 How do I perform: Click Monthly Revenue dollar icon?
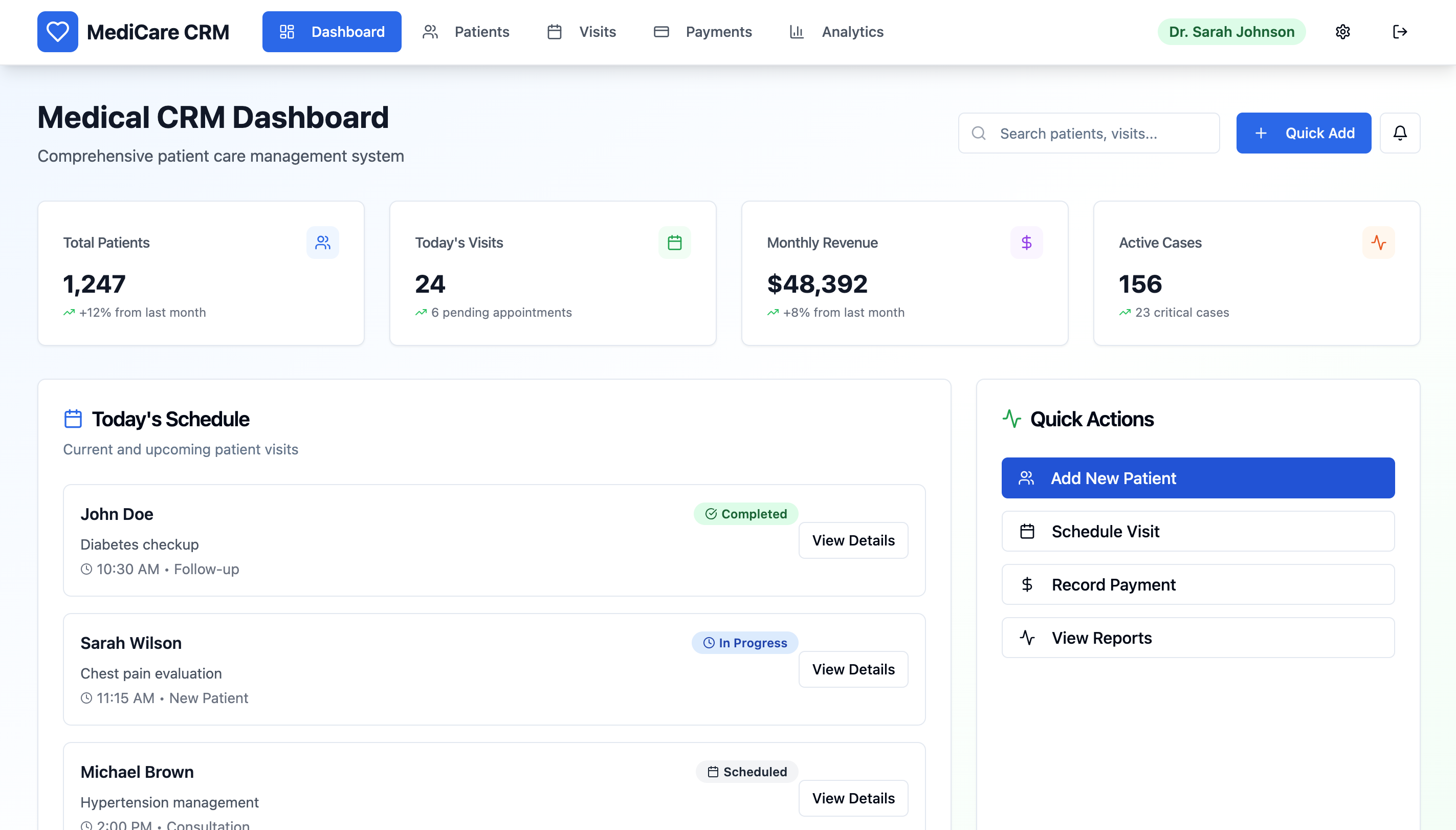click(1026, 243)
